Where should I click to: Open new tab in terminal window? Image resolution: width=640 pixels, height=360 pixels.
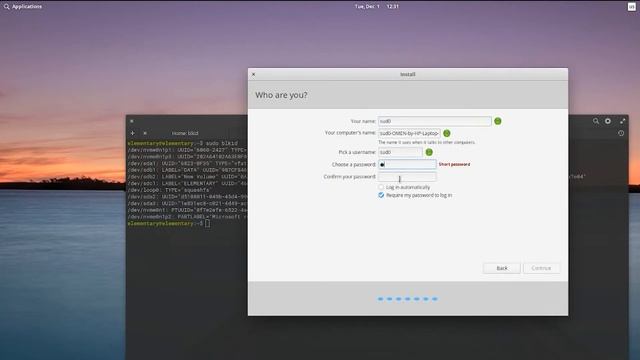click(132, 133)
